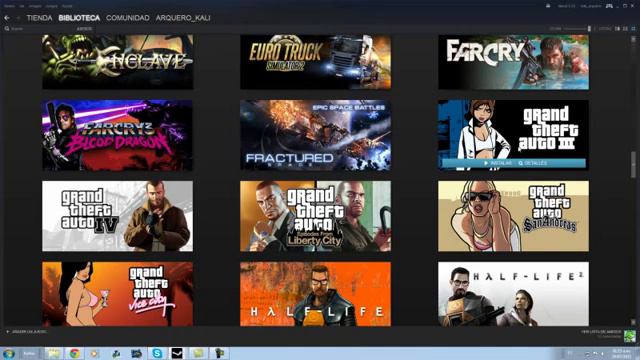Select the Enclave game tile
Viewport: 640px width, 360px height.
118,62
